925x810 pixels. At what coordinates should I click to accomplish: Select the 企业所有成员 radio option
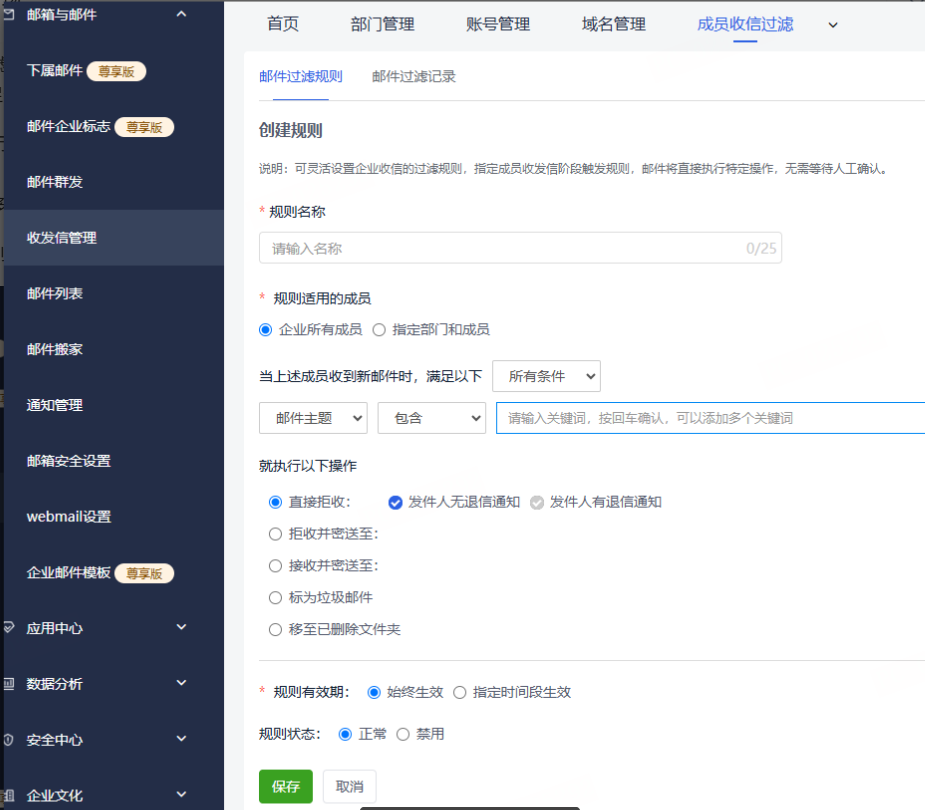[x=265, y=330]
